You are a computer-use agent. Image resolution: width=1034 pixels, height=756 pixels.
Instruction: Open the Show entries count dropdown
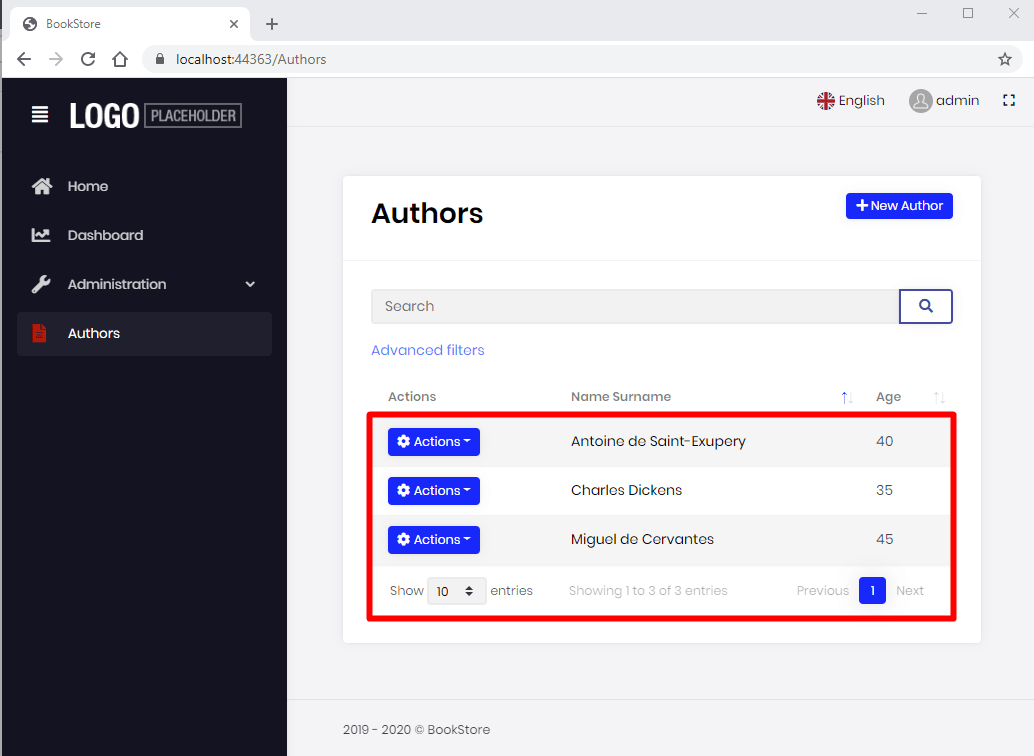pyautogui.click(x=456, y=591)
